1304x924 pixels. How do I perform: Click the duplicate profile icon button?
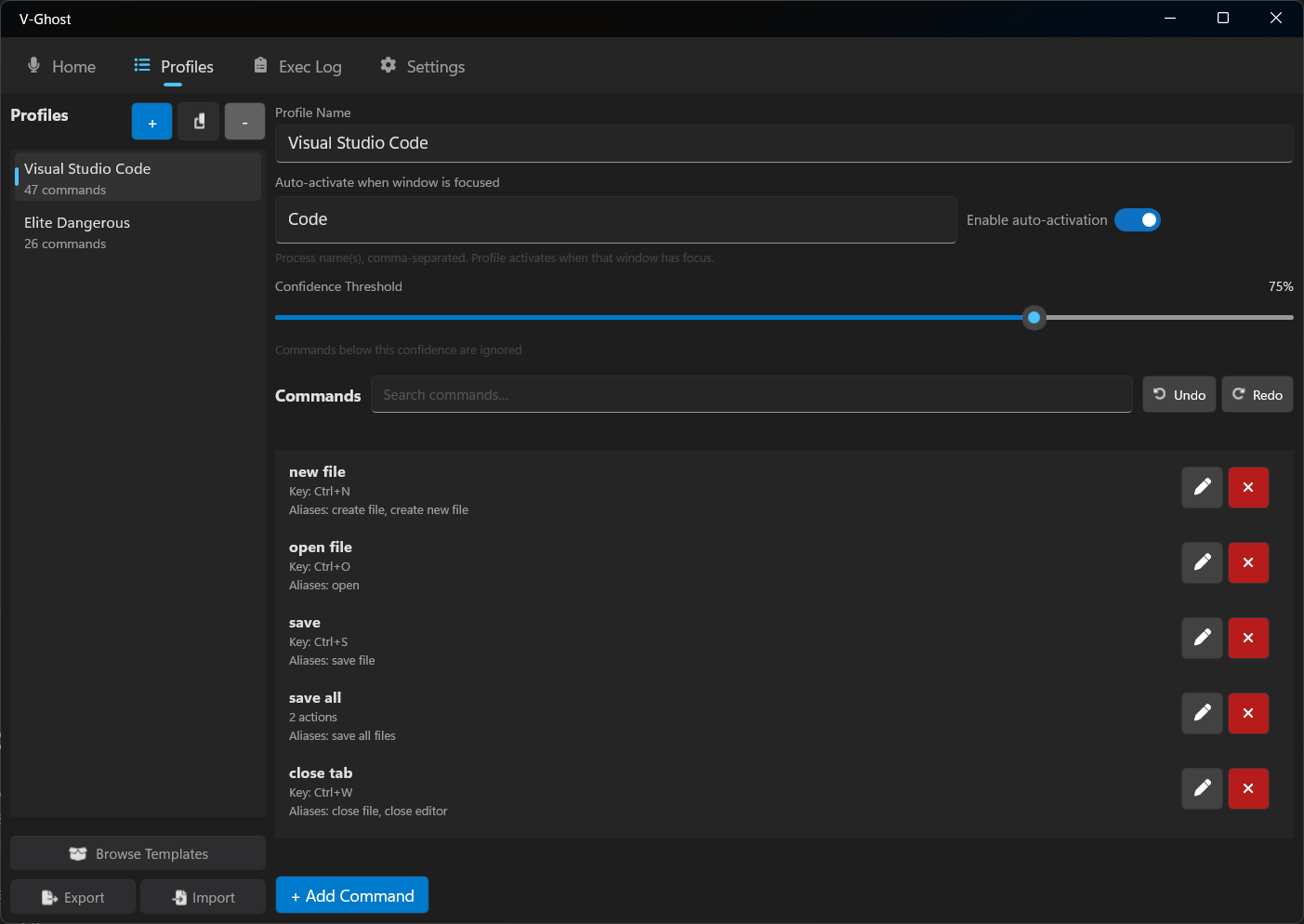[199, 122]
